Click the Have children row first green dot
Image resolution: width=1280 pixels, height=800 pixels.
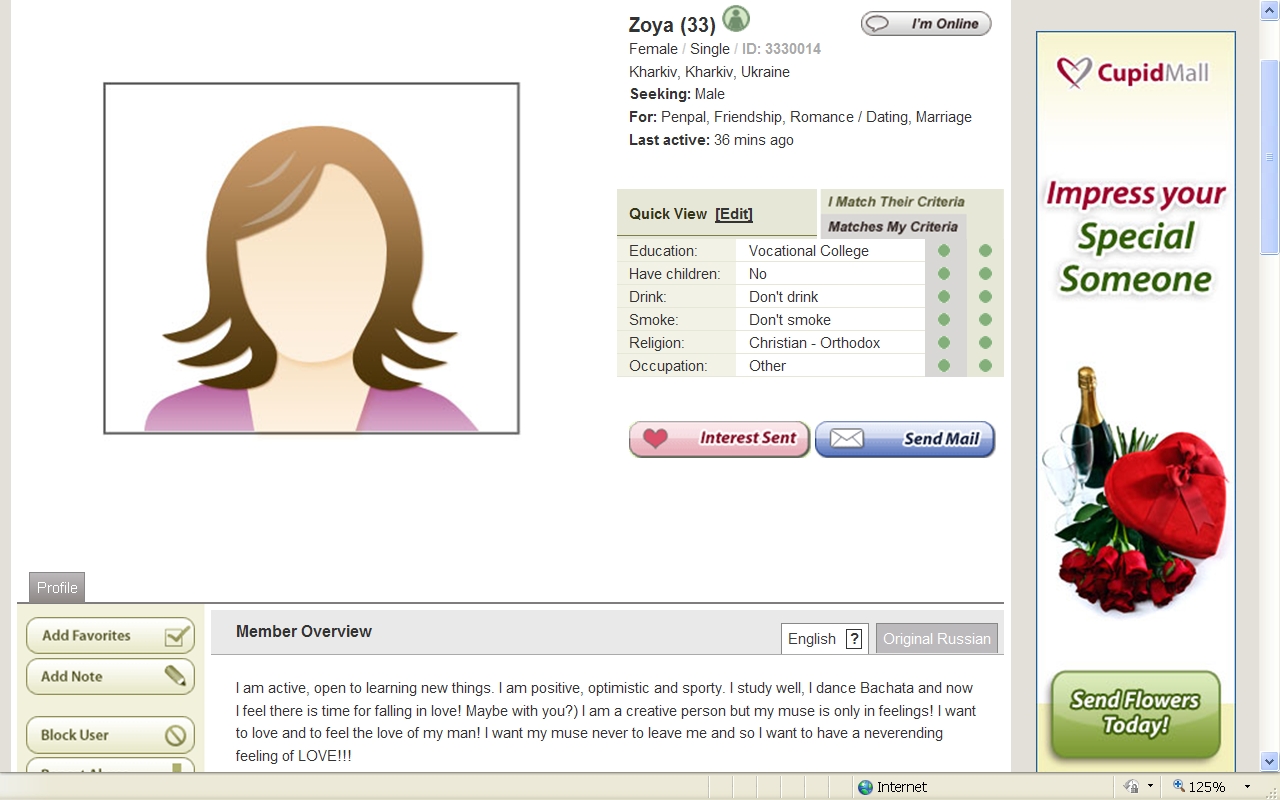point(944,274)
